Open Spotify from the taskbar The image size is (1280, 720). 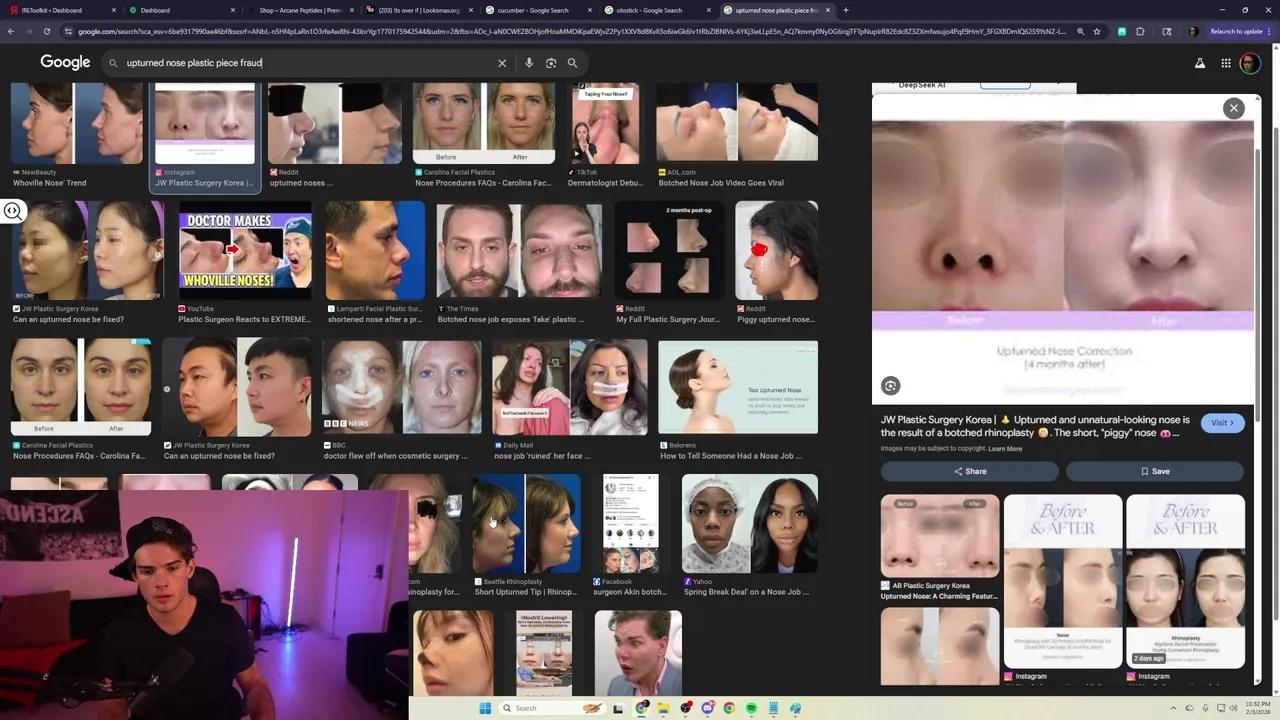tap(751, 708)
